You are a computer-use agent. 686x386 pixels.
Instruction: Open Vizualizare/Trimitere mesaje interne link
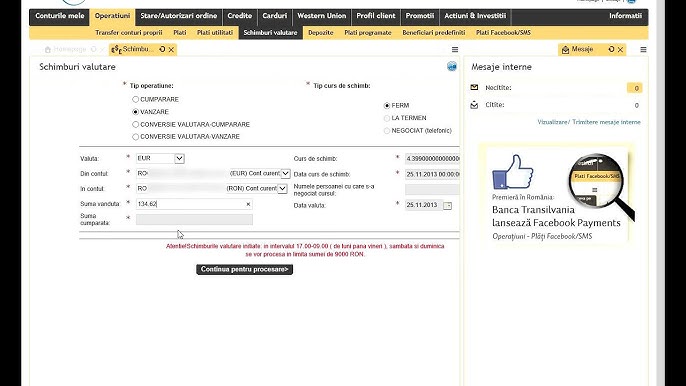tap(589, 122)
